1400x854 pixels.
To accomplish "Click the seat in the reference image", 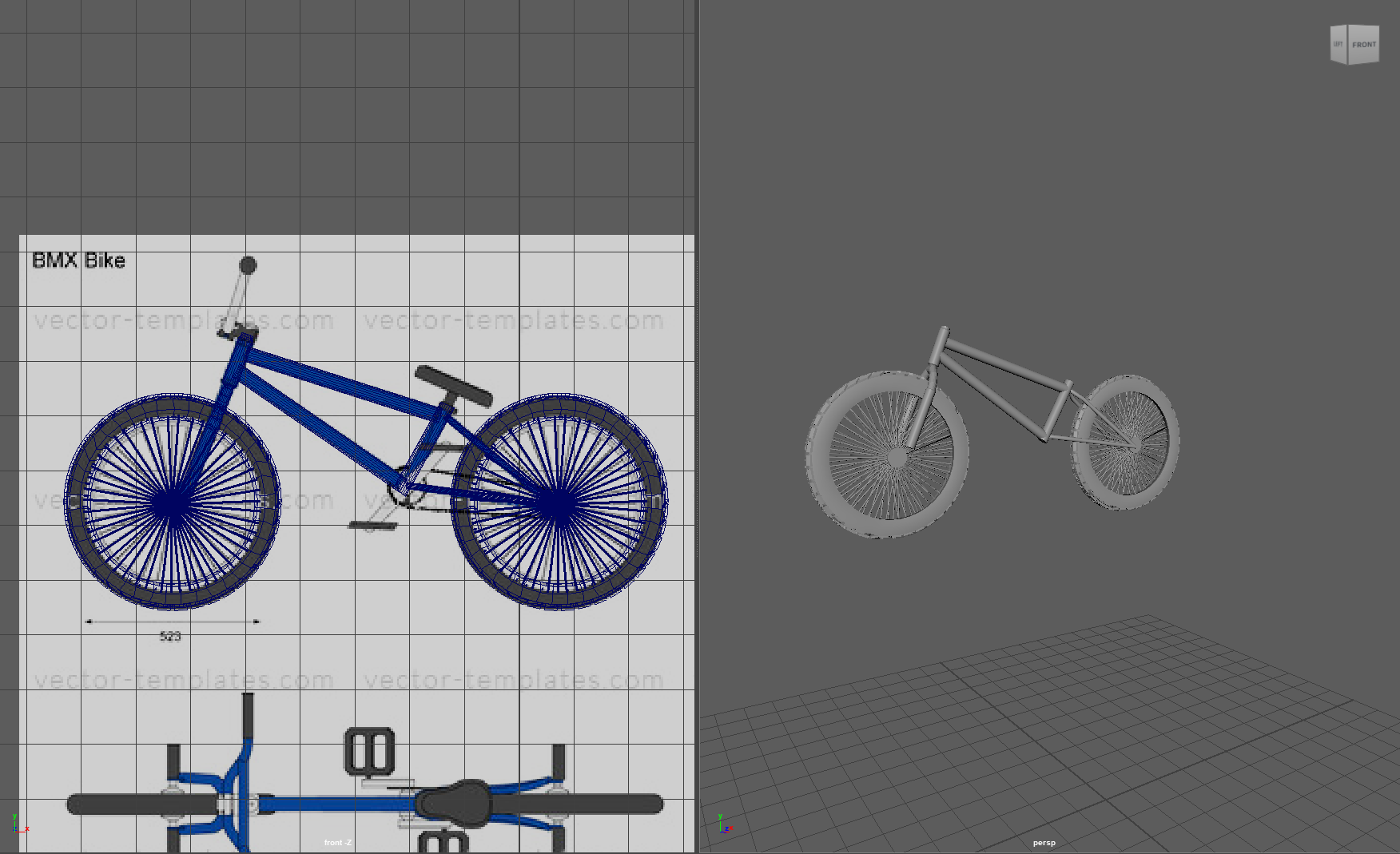I will (x=454, y=385).
